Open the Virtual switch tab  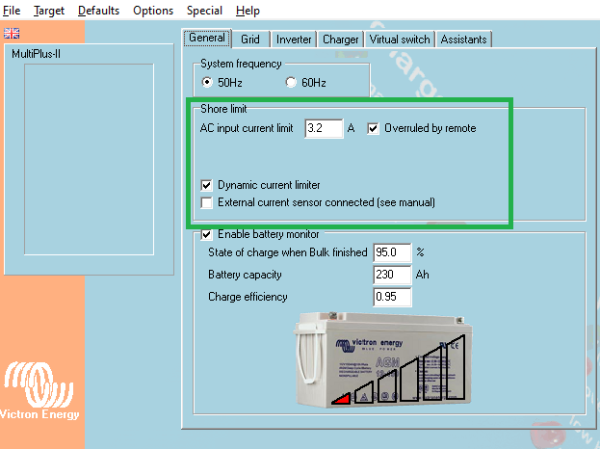click(399, 39)
